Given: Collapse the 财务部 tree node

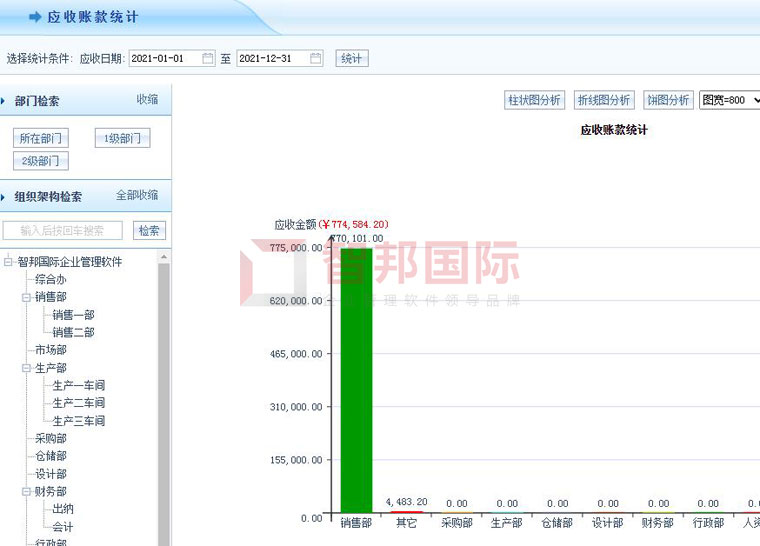Looking at the screenshot, I should tap(26, 492).
